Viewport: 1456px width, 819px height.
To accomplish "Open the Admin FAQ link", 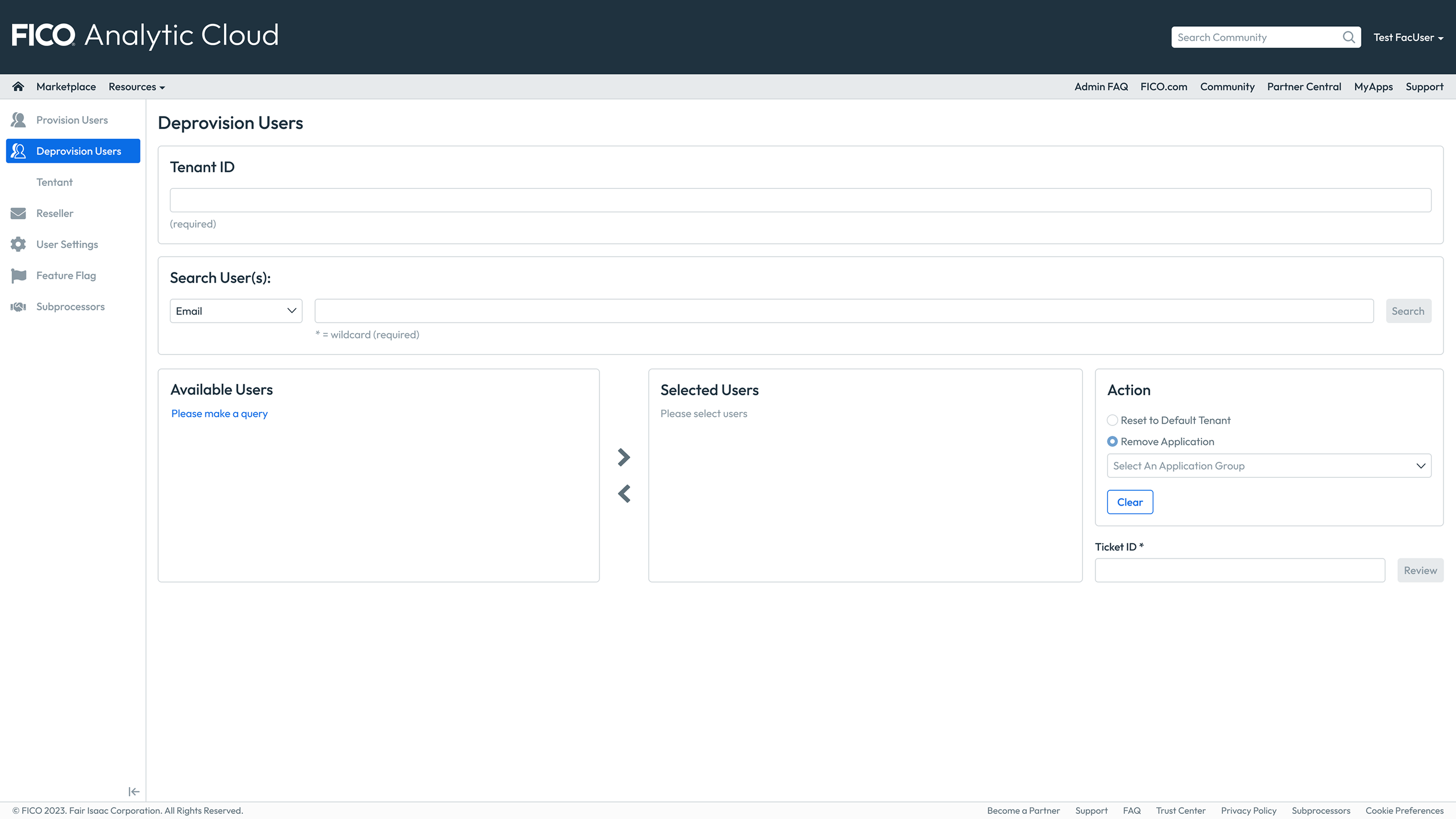I will [x=1101, y=87].
